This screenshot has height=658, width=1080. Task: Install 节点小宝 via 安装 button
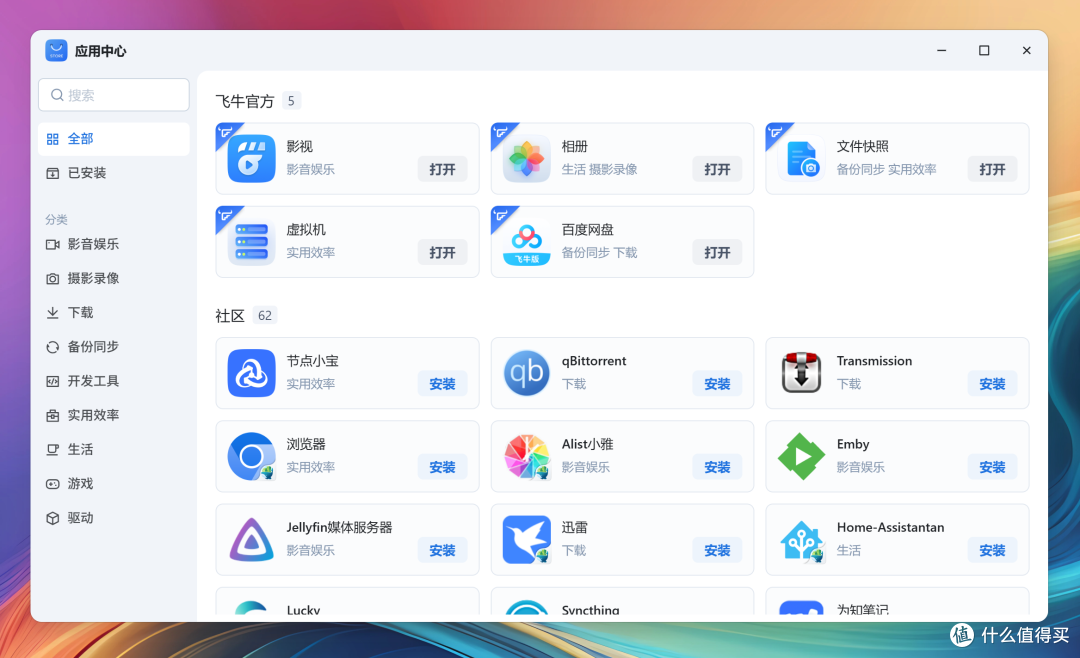[442, 384]
